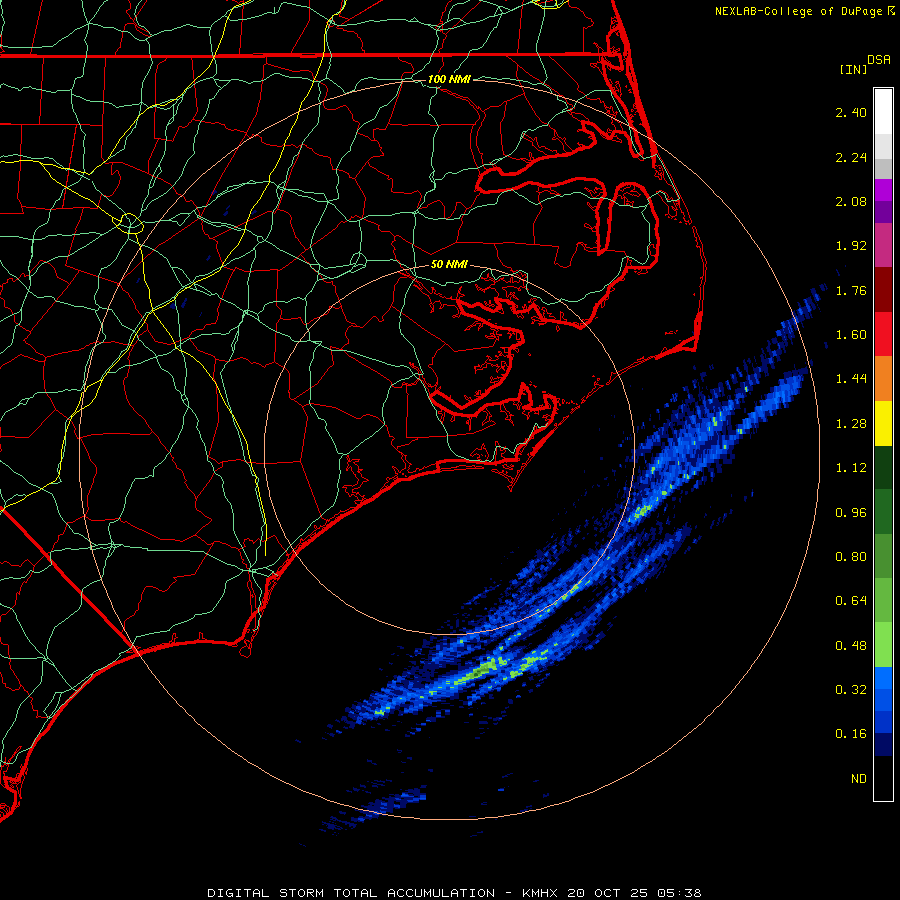The image size is (900, 900).
Task: Click the light green legend swatch at 0.48
Action: 883,645
